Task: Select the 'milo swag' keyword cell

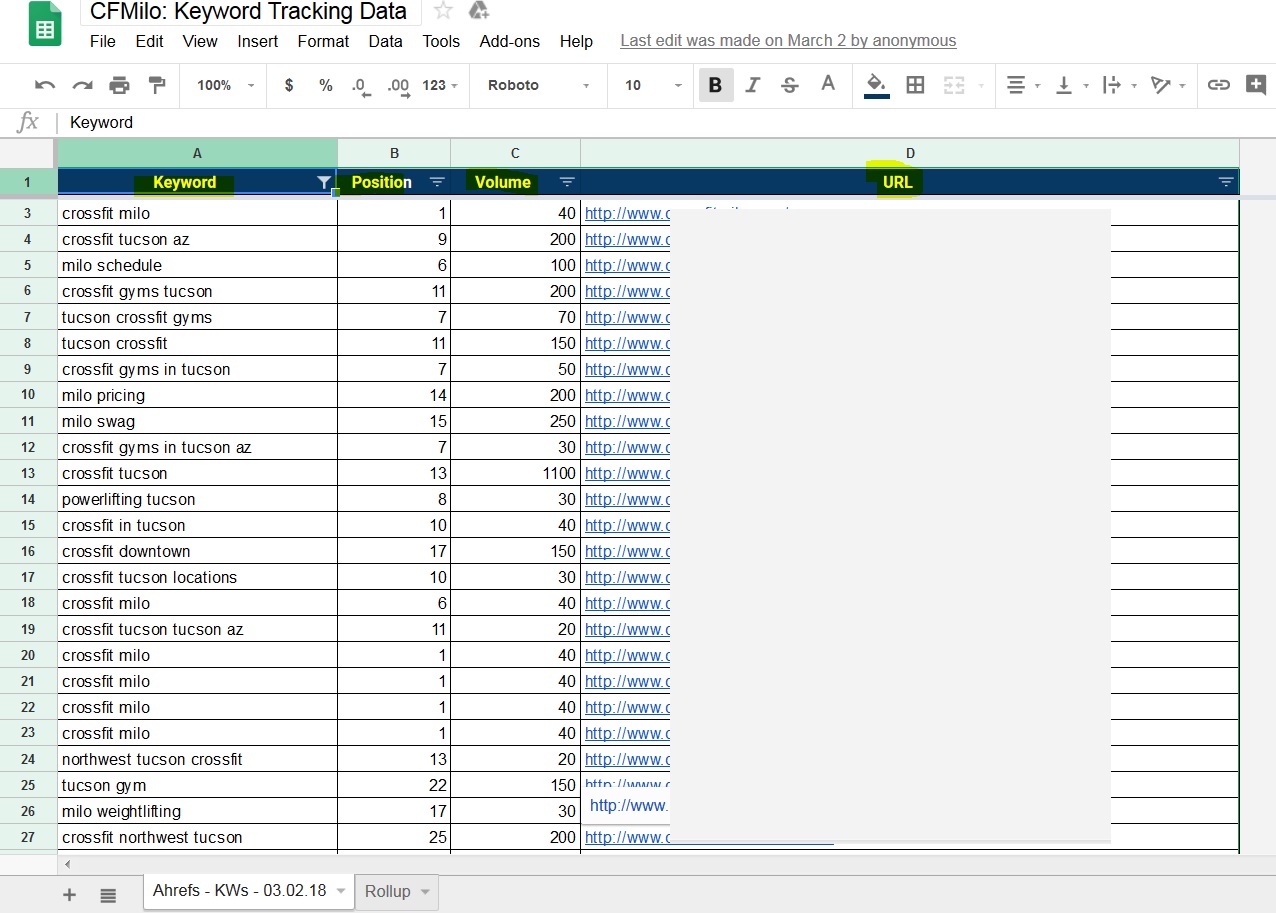Action: pos(197,421)
